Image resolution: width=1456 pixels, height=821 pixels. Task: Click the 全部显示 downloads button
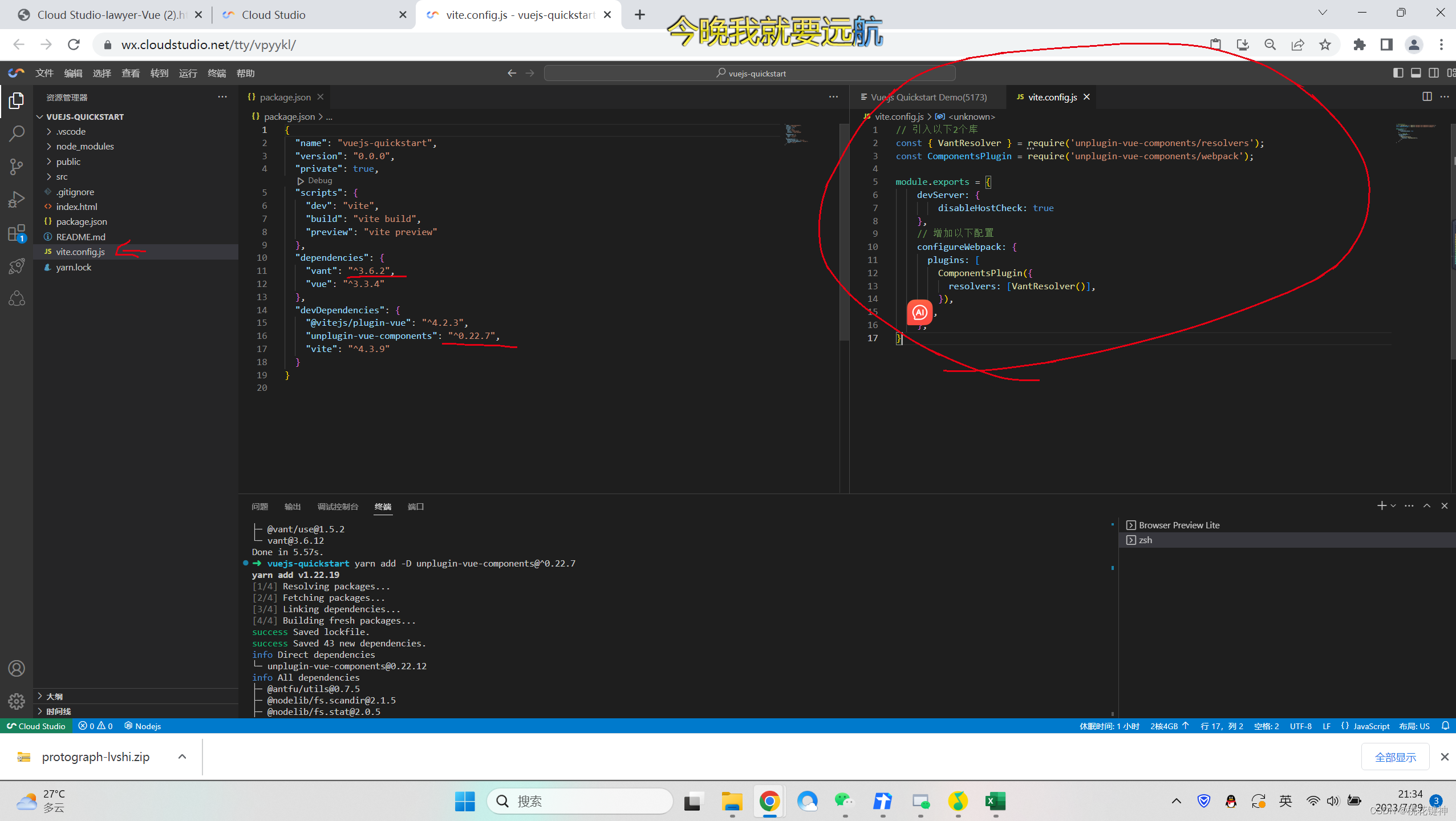pyautogui.click(x=1394, y=757)
